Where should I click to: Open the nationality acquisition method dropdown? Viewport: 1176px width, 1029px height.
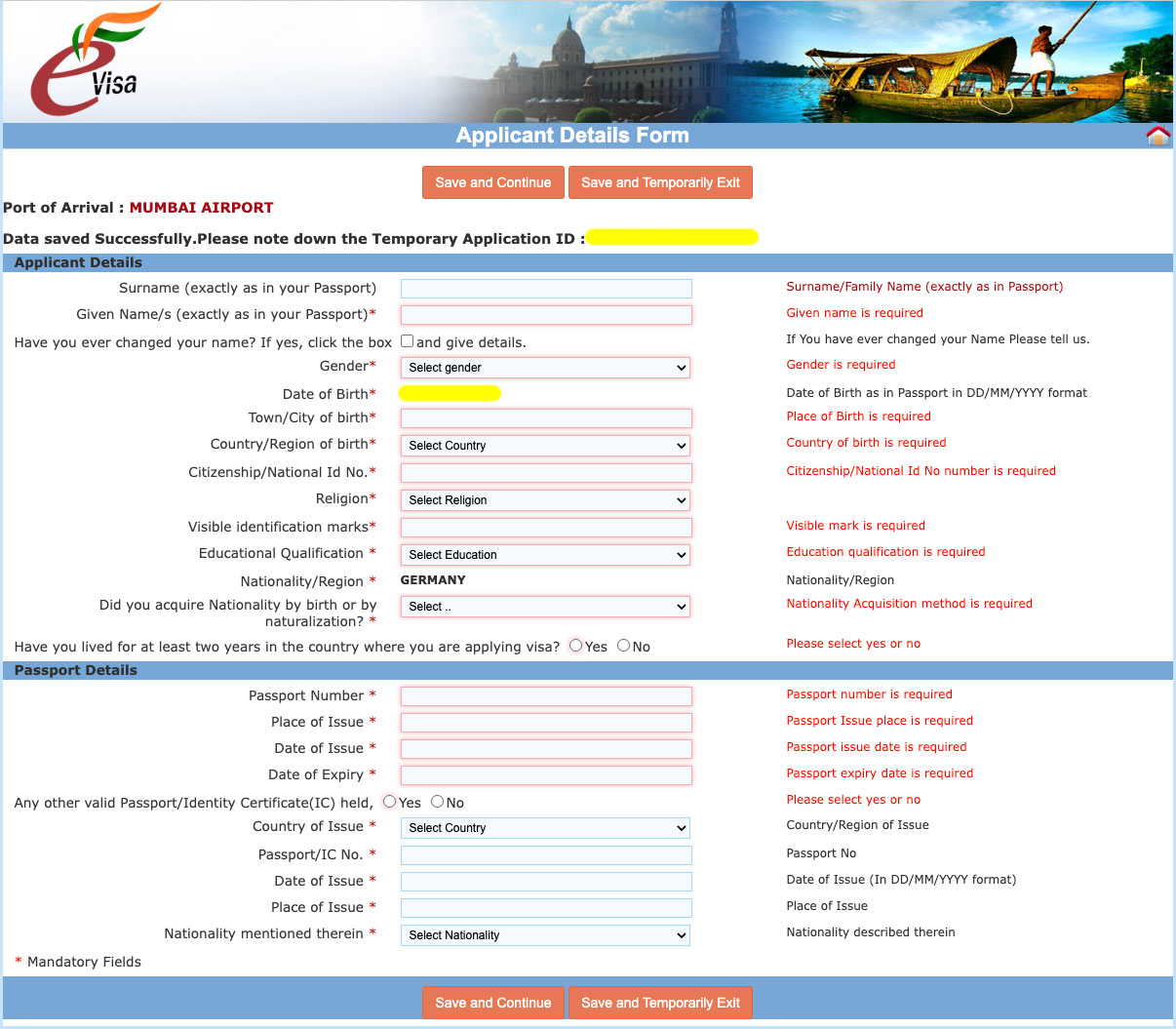(544, 606)
